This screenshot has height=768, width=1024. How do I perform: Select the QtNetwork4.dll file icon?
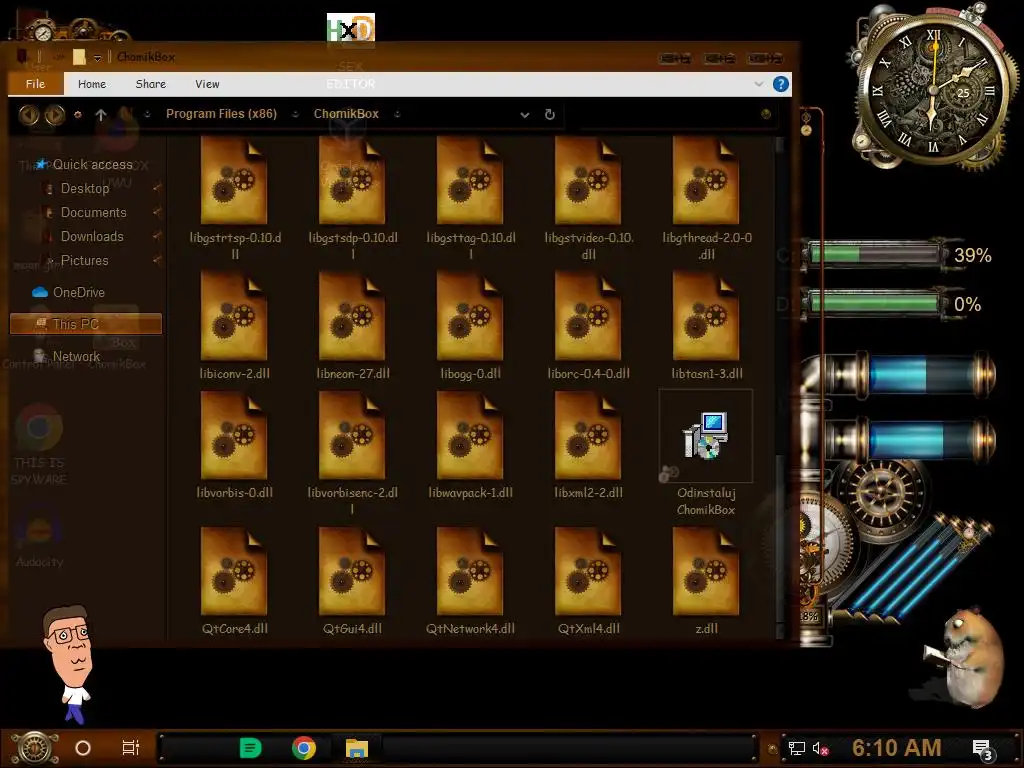(470, 571)
